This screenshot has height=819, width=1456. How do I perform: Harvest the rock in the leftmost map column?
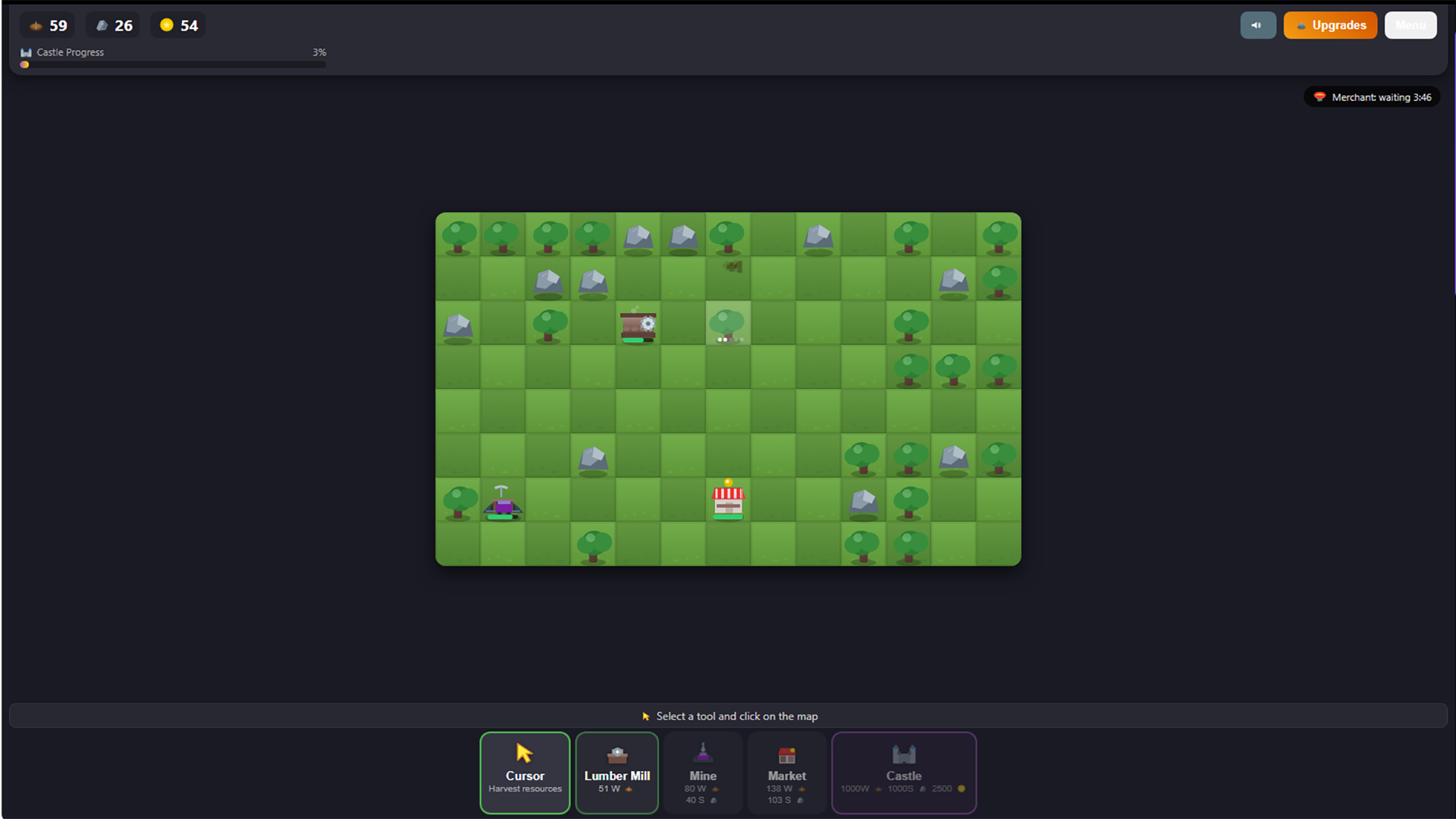point(458,327)
